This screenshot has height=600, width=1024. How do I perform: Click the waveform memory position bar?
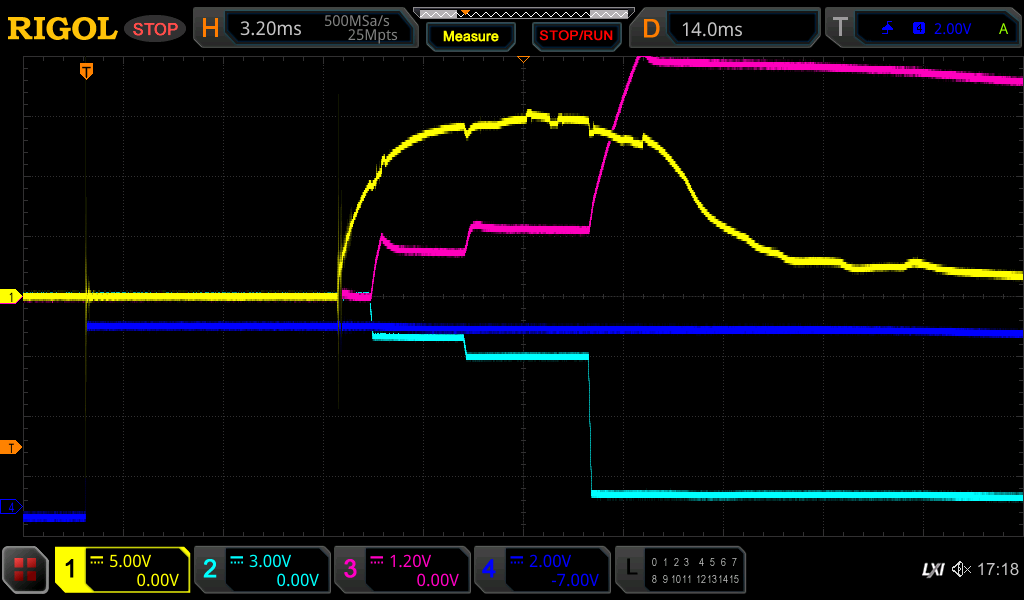(x=522, y=13)
